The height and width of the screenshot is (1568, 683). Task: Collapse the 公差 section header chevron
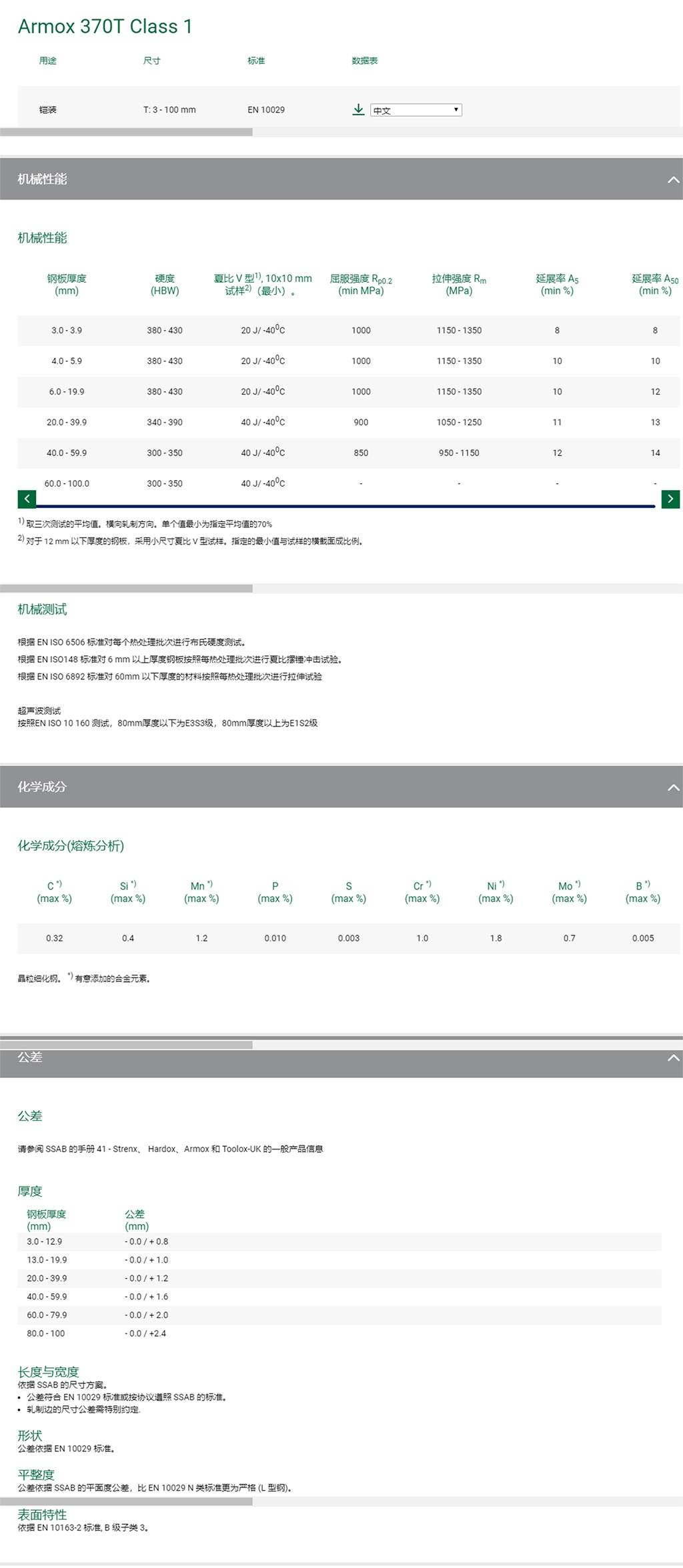pos(673,1058)
